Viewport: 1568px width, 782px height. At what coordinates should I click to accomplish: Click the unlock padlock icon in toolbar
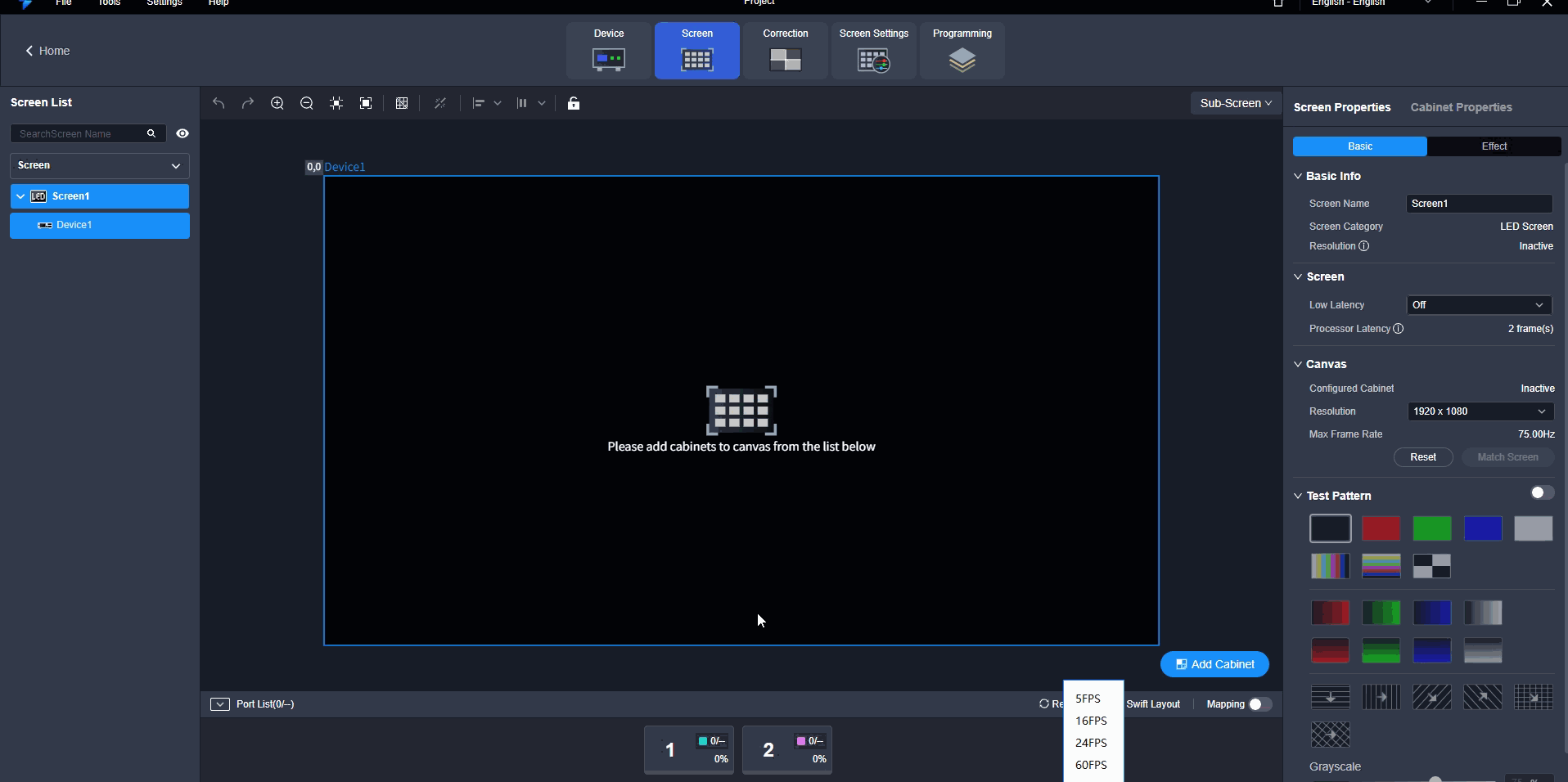point(574,103)
